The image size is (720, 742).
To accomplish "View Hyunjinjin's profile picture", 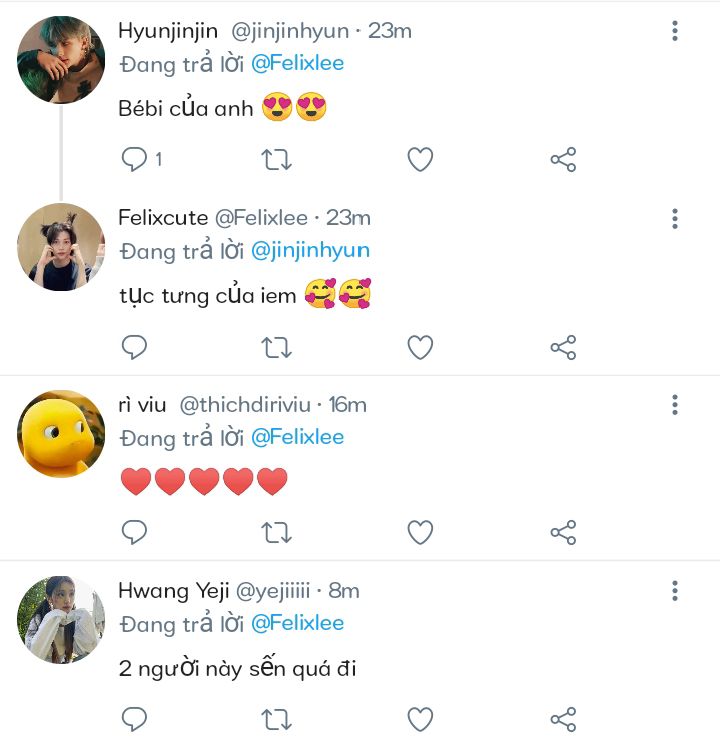I will click(x=61, y=60).
